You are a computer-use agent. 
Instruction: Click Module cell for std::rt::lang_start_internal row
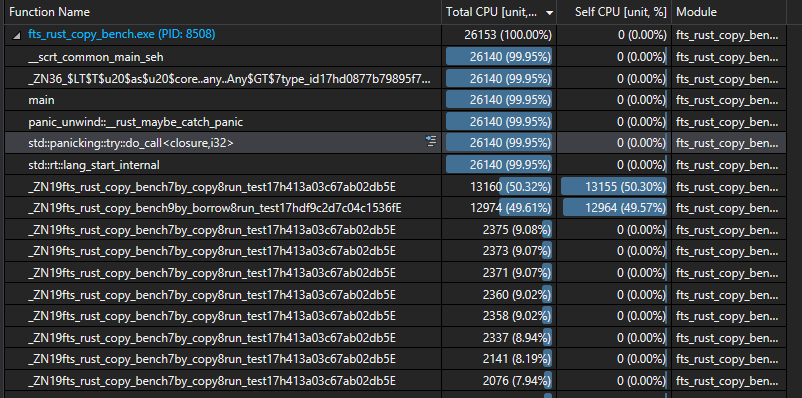pyautogui.click(x=728, y=165)
